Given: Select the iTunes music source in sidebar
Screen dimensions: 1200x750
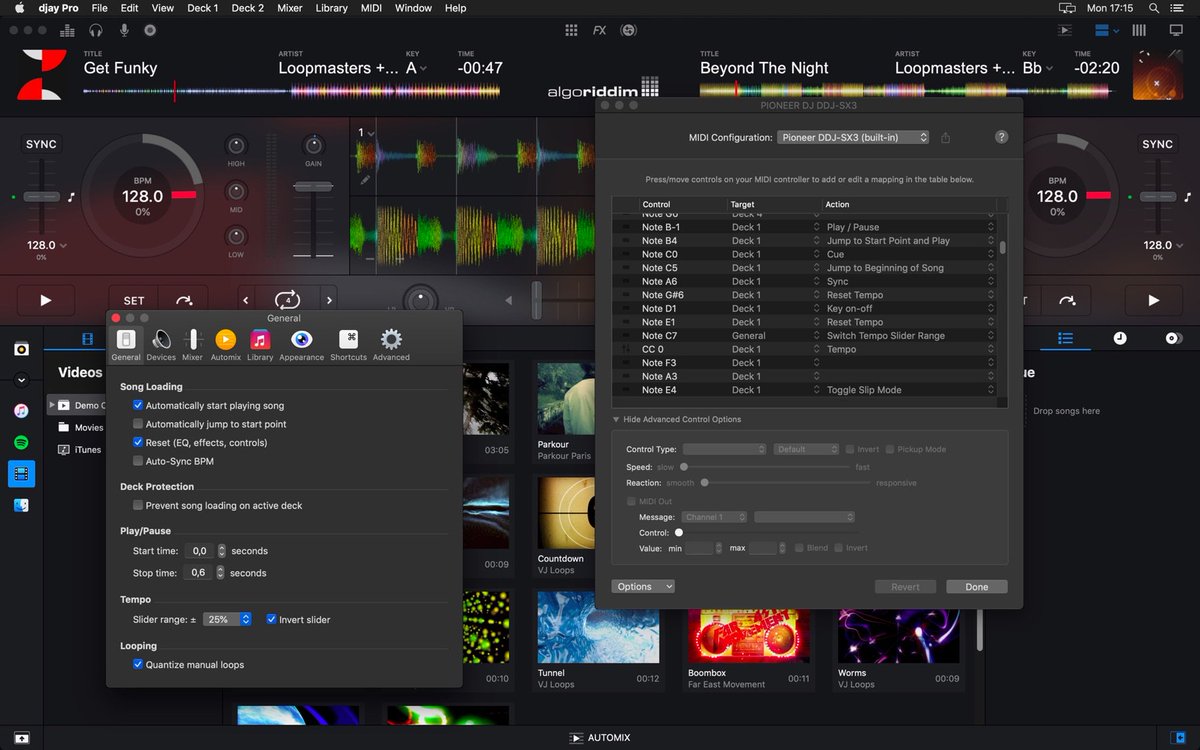Looking at the screenshot, I should (21, 410).
